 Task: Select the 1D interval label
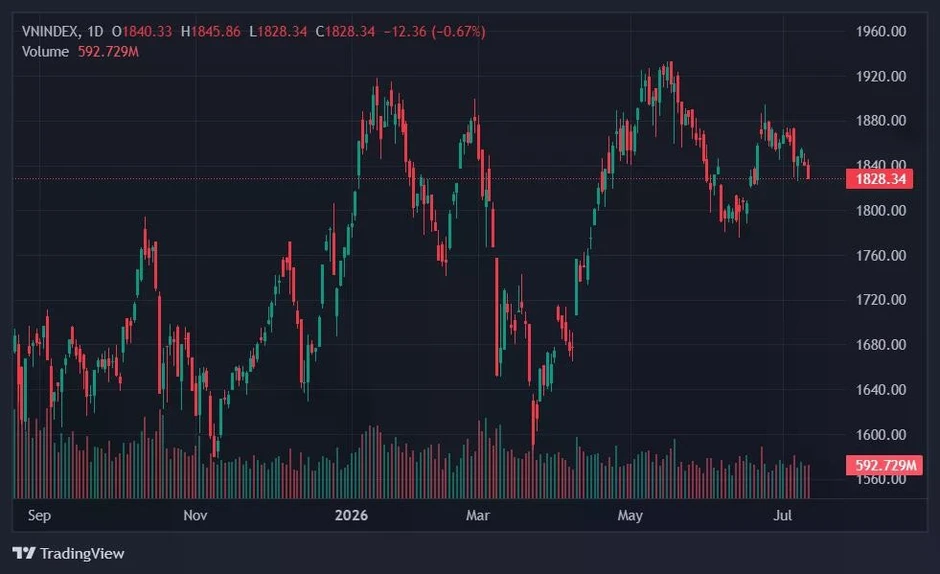pos(95,31)
